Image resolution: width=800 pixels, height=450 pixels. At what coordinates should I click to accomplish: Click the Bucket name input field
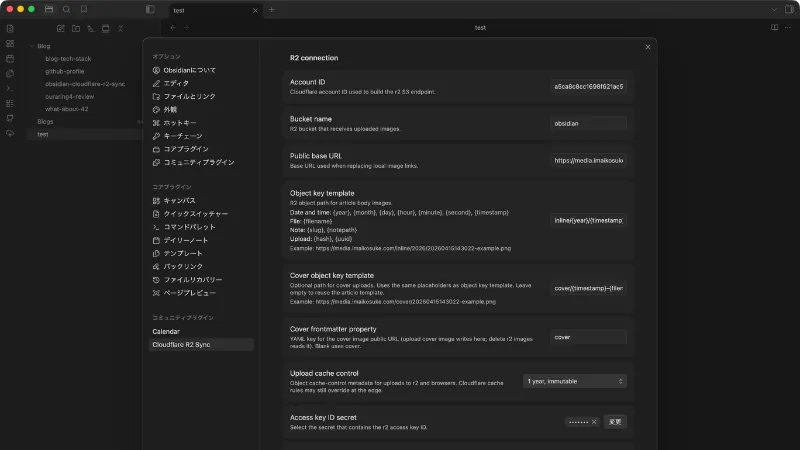tap(588, 123)
